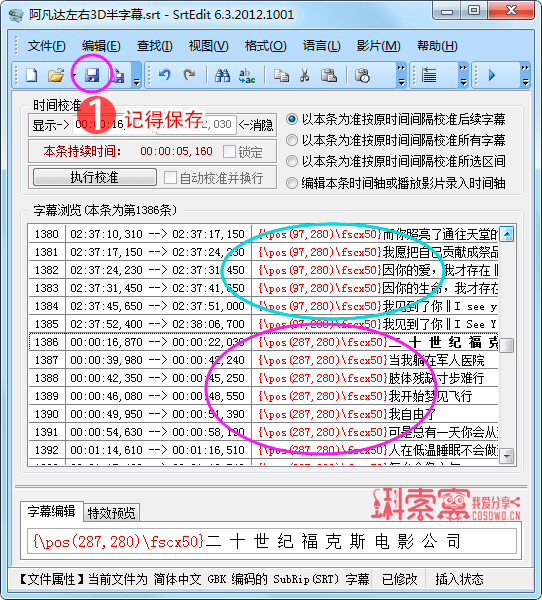The image size is (542, 600).
Task: Click the blue Play movie icon
Action: (492, 75)
